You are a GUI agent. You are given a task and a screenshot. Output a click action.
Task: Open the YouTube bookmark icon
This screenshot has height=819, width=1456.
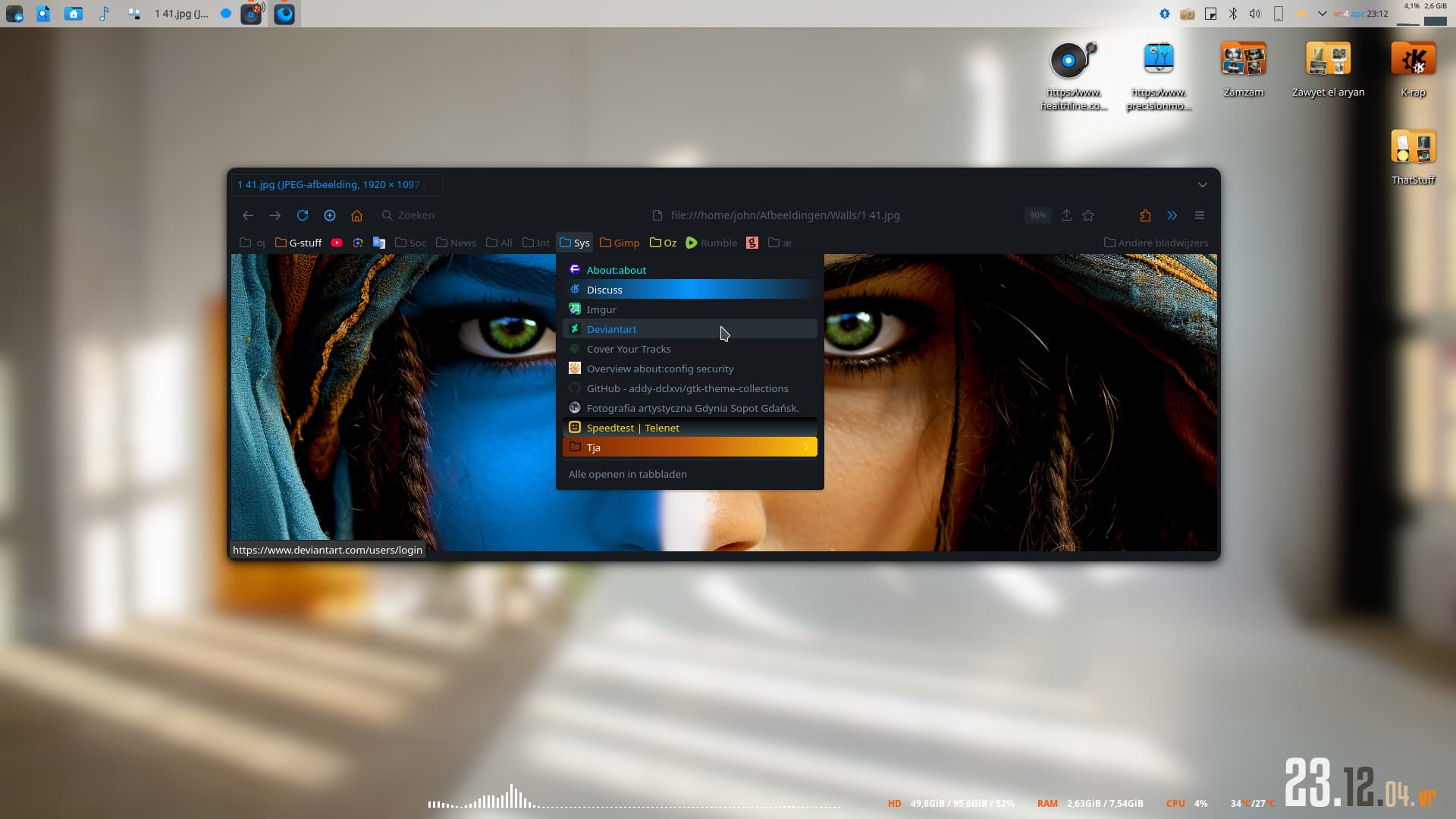[x=337, y=243]
